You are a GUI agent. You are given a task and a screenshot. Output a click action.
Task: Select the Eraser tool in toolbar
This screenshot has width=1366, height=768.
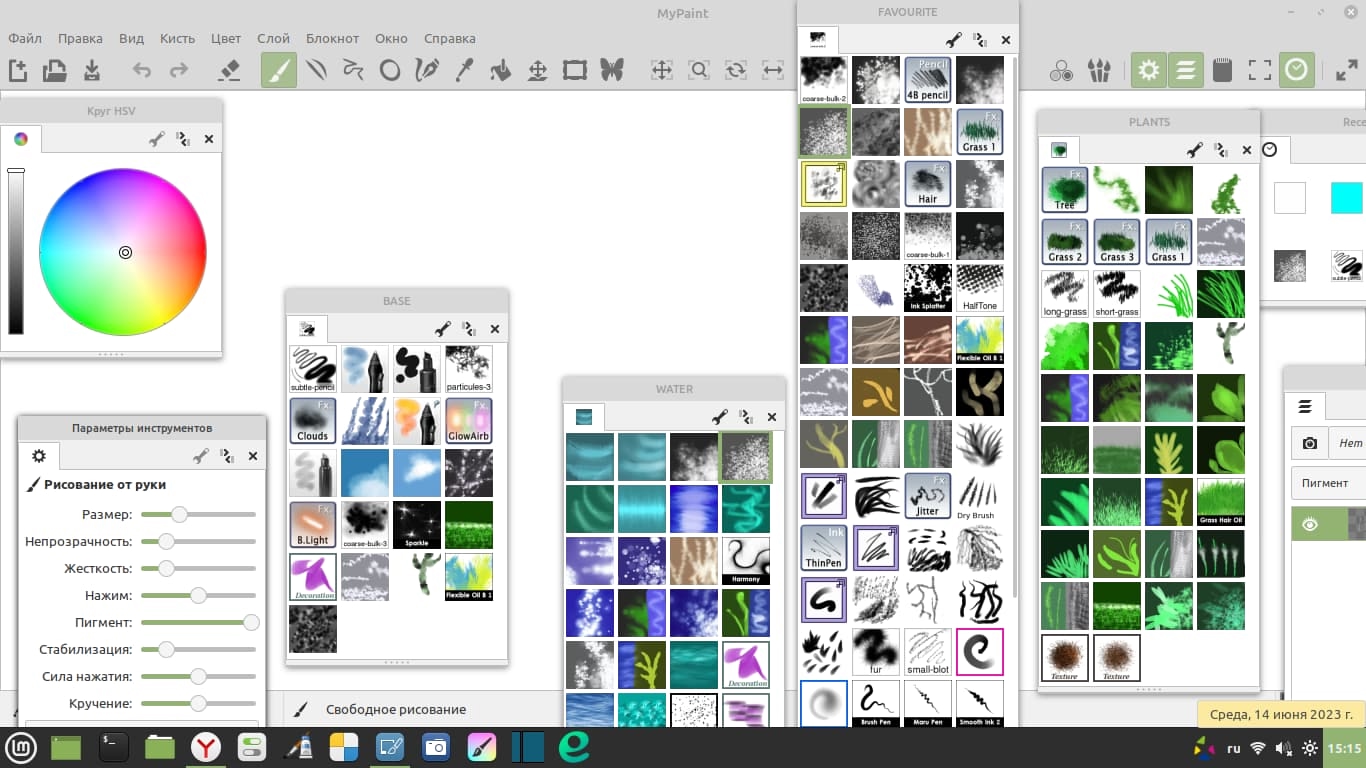point(229,70)
